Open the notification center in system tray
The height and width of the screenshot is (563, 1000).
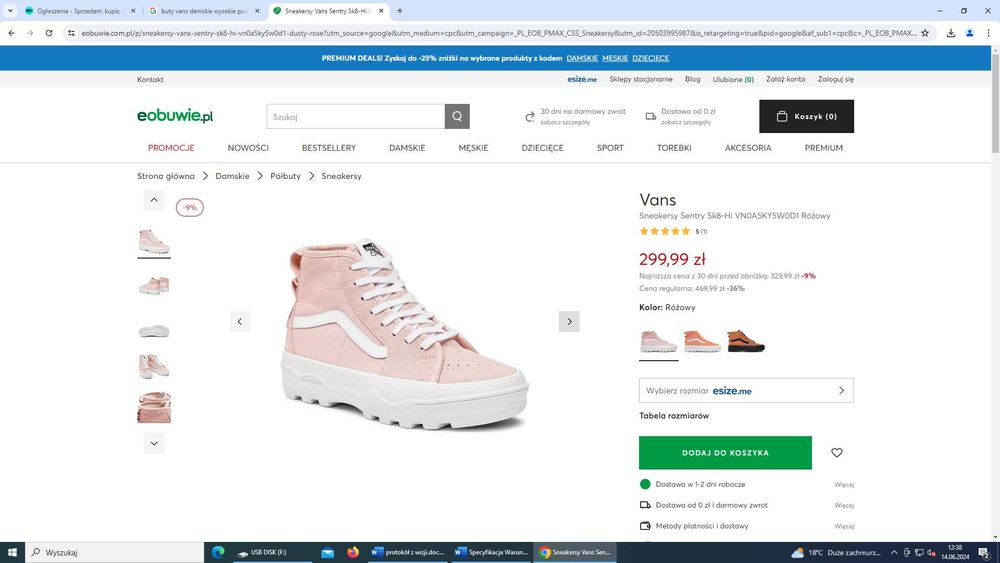(x=985, y=552)
